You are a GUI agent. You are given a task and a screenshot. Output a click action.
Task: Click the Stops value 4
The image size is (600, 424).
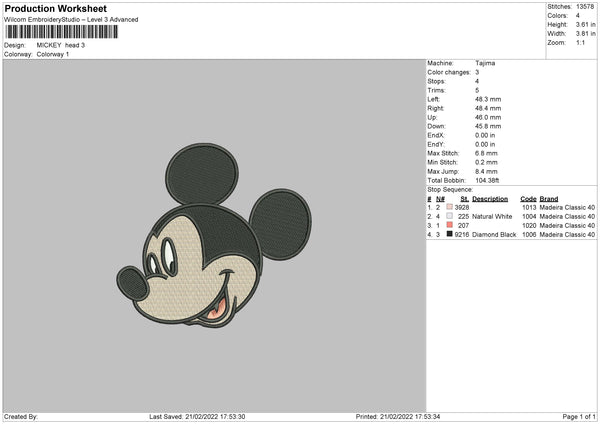click(477, 81)
